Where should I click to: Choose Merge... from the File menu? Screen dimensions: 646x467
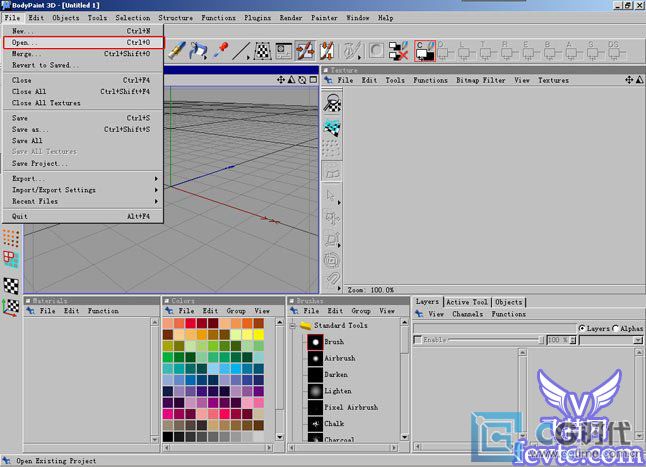(82, 54)
